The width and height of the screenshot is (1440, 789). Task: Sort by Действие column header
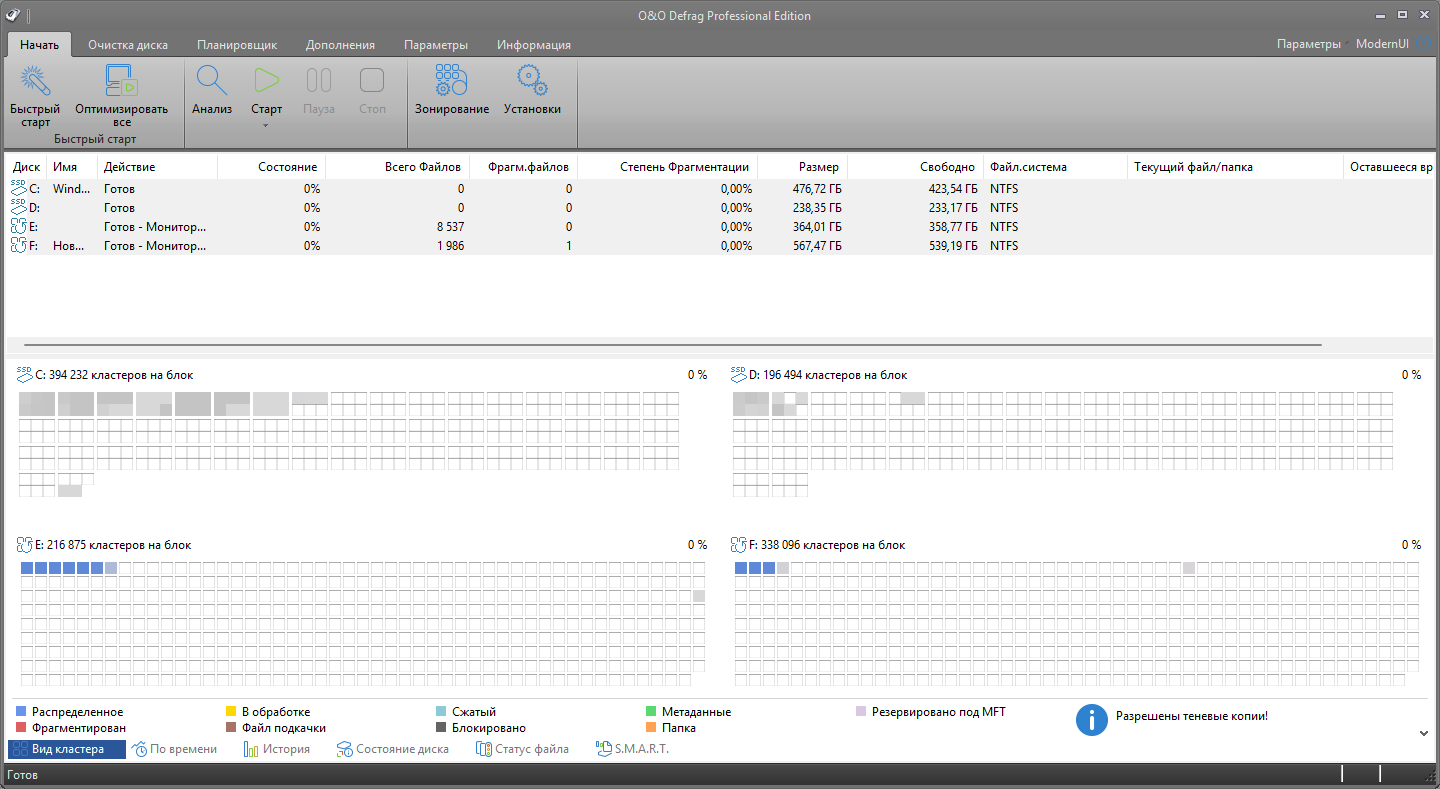coord(158,167)
